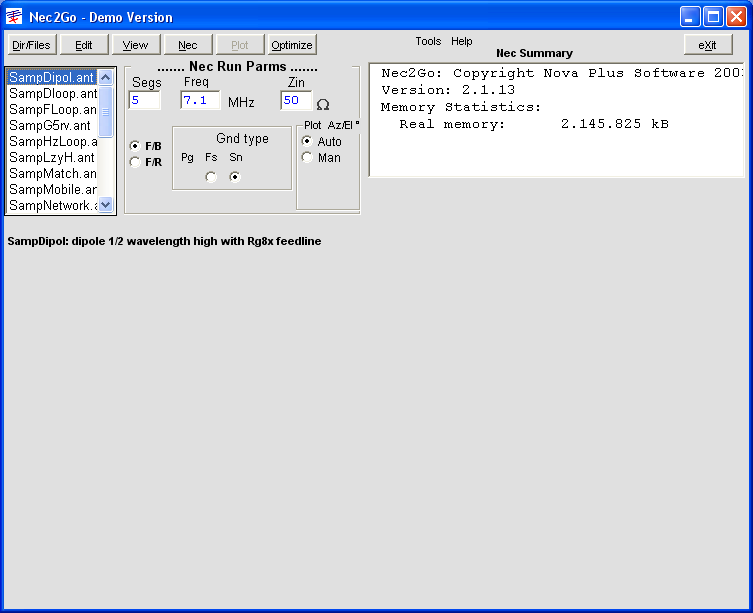The width and height of the screenshot is (753, 613).
Task: Click the Zin input field showing 50
Action: click(296, 100)
